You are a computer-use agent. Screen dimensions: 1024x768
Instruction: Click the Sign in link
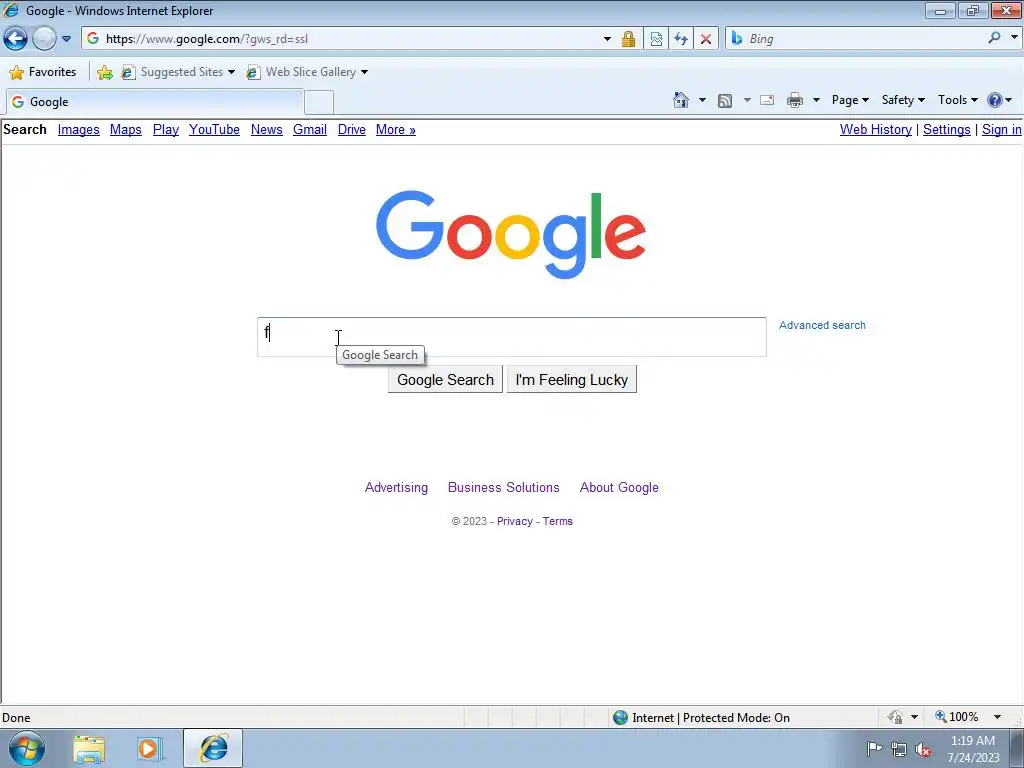tap(1001, 129)
